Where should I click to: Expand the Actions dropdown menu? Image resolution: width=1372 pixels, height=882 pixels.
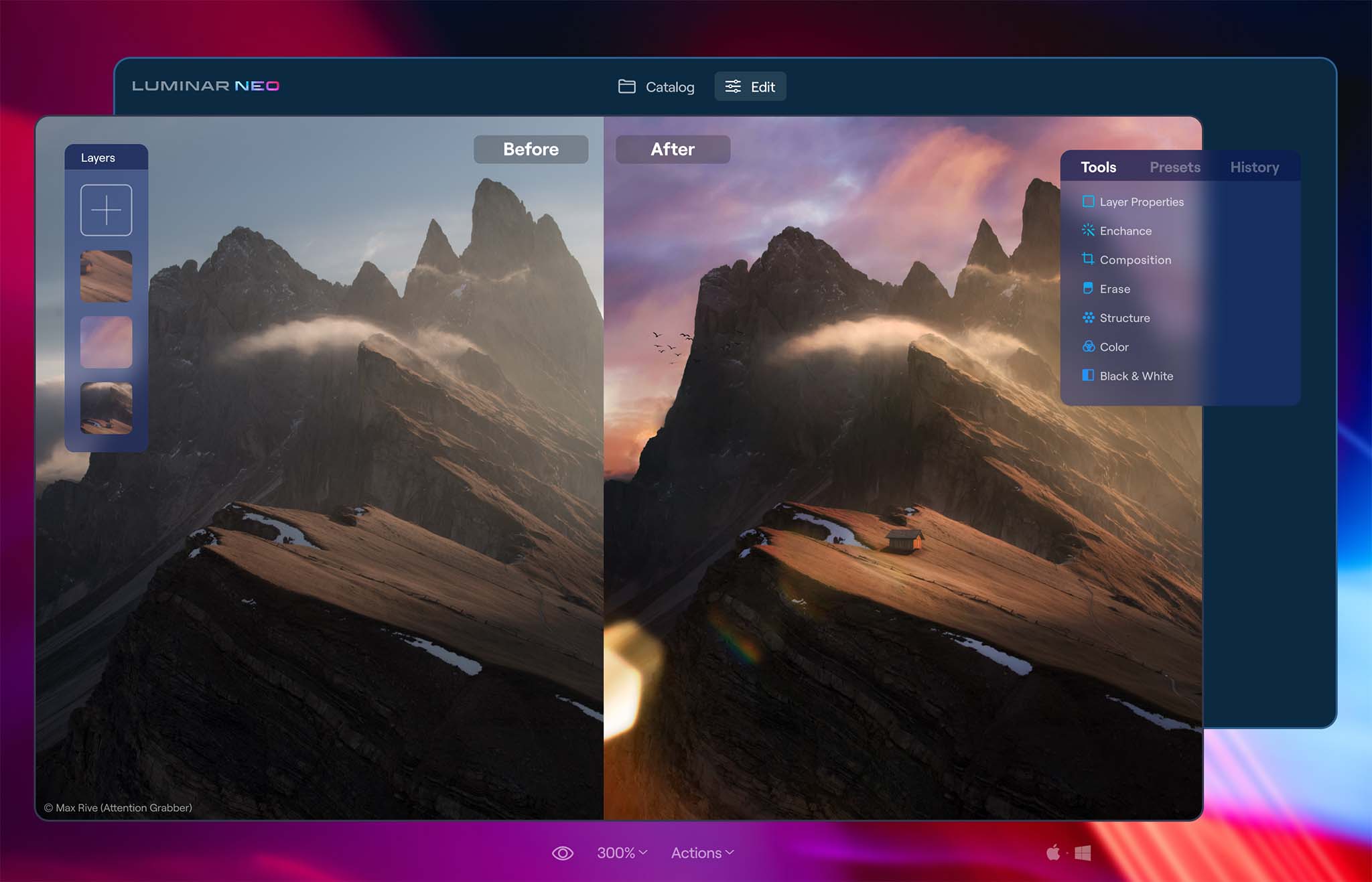coord(702,853)
